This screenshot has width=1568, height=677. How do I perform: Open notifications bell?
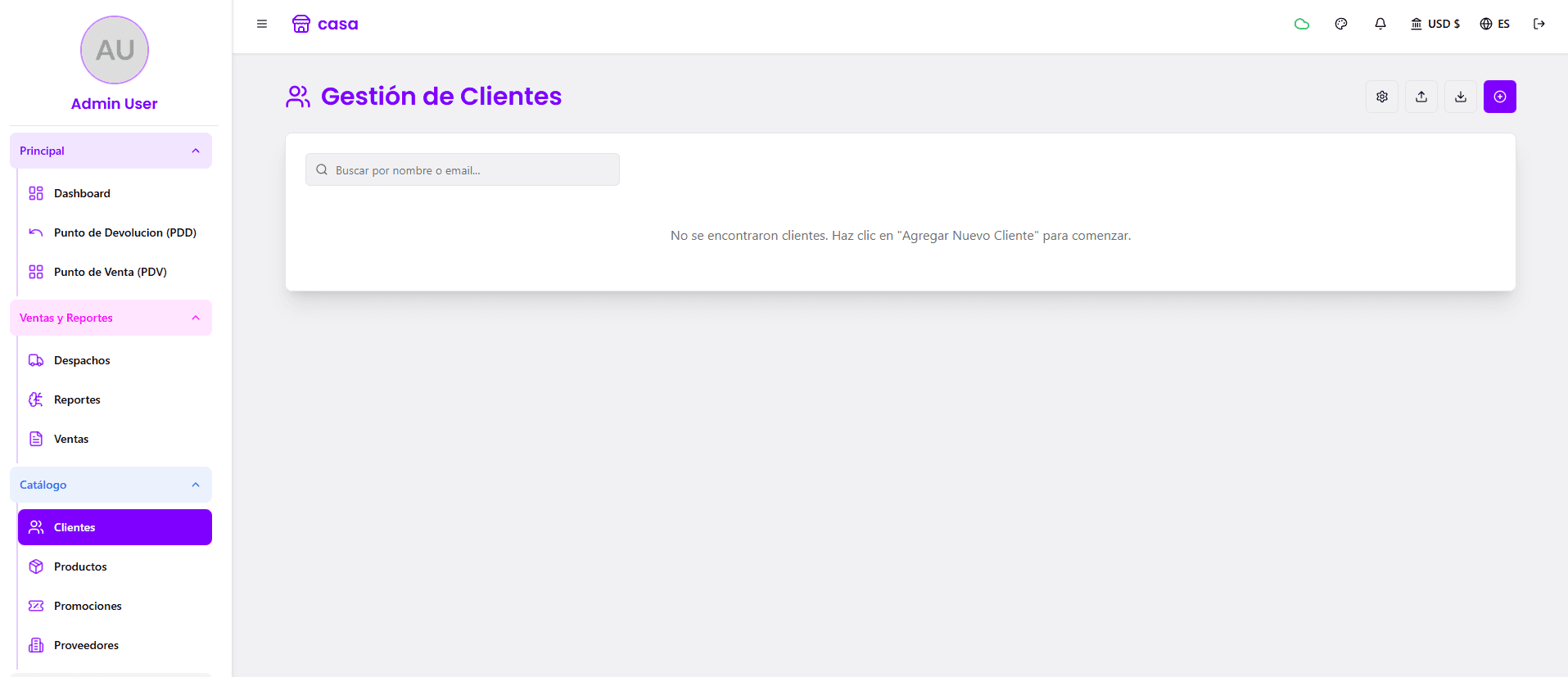1380,24
